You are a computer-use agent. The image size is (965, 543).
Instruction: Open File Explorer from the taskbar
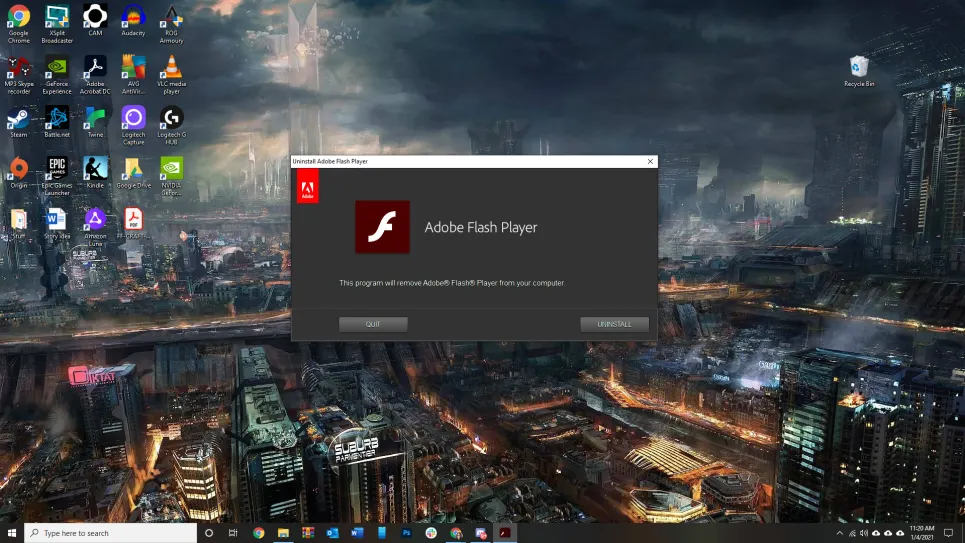(283, 533)
